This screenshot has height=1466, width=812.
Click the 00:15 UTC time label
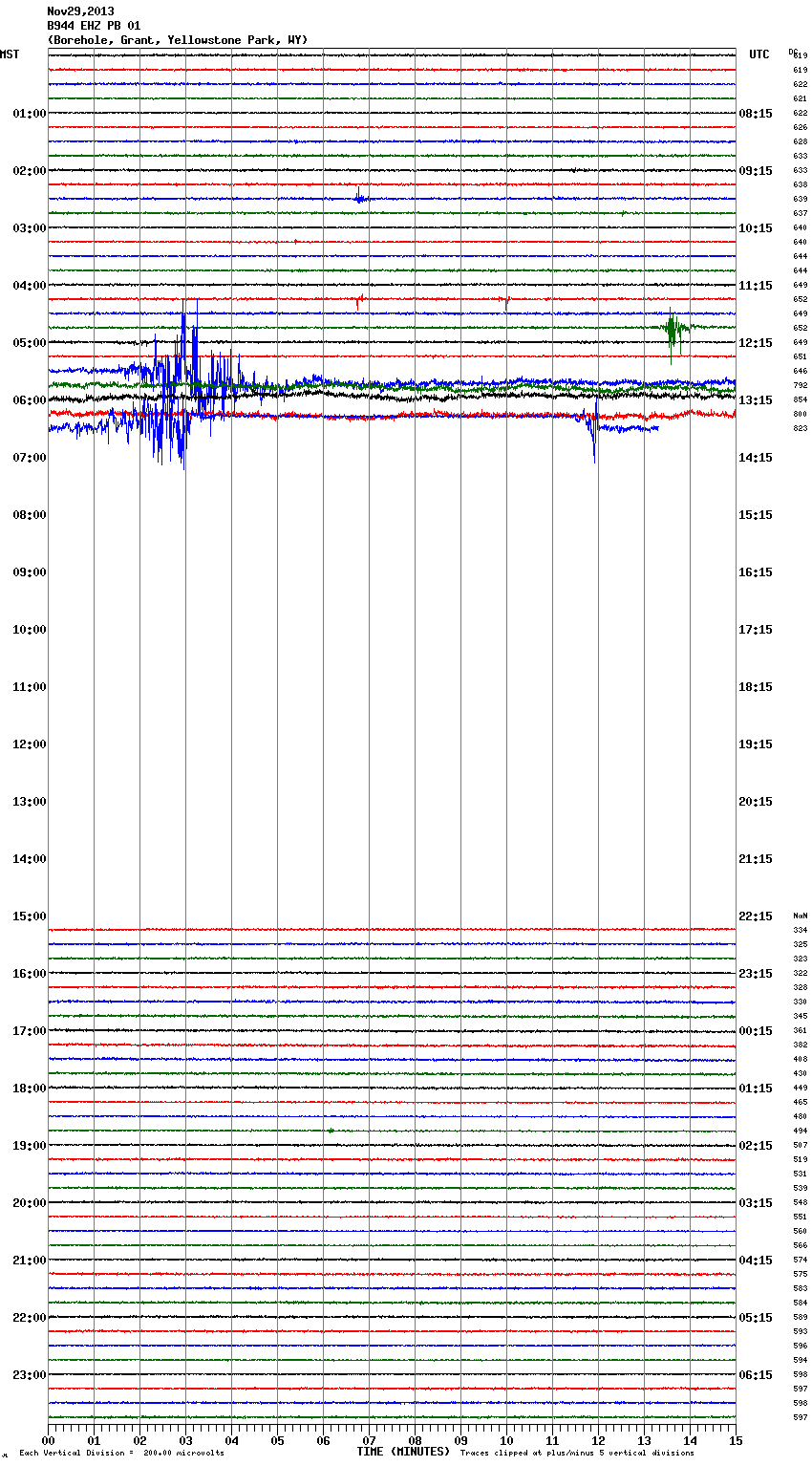(x=756, y=1031)
